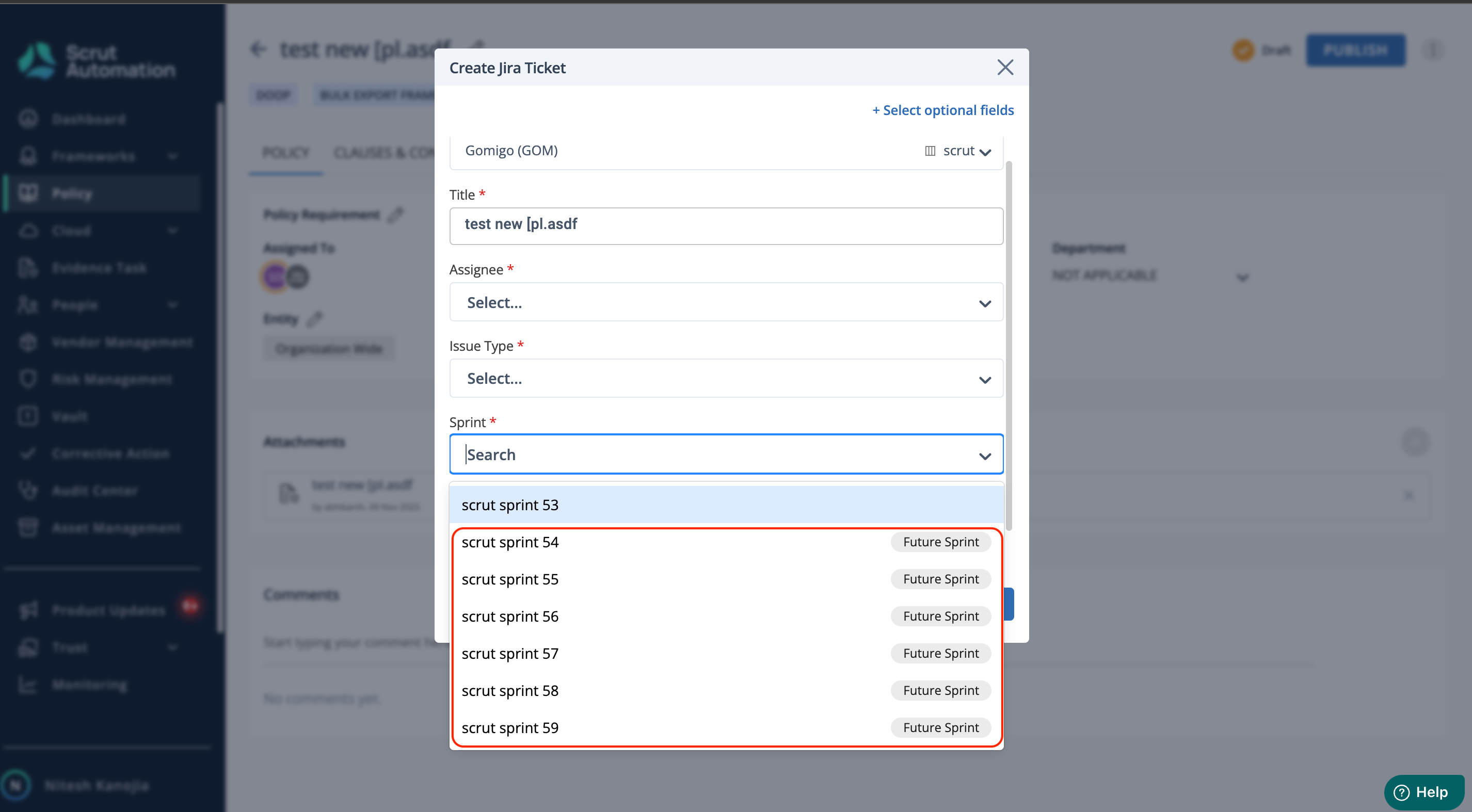The width and height of the screenshot is (1472, 812).
Task: Click the user avatar at sidebar bottom
Action: (x=15, y=785)
